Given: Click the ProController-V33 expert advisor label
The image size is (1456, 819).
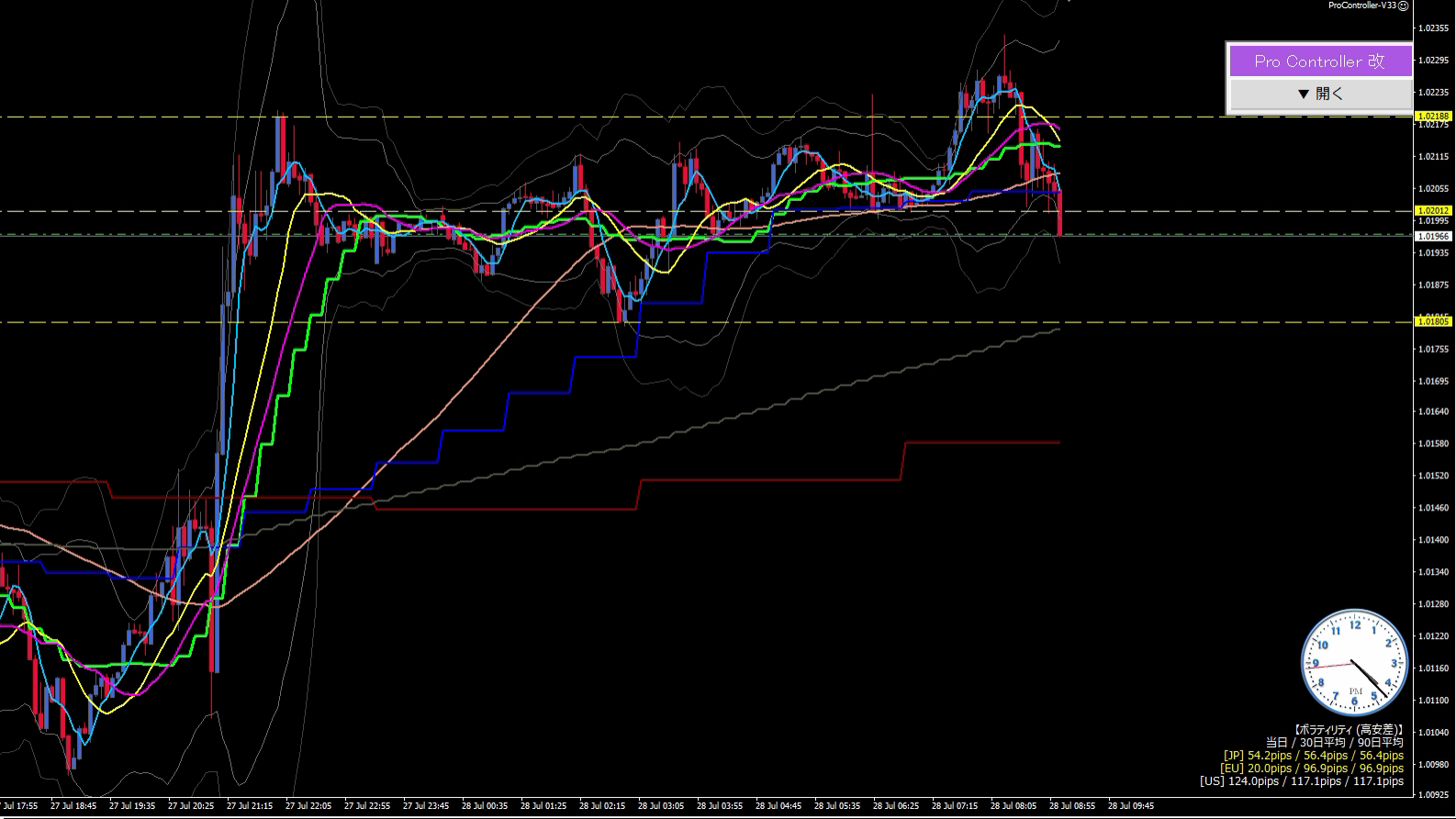Looking at the screenshot, I should point(1362,6).
